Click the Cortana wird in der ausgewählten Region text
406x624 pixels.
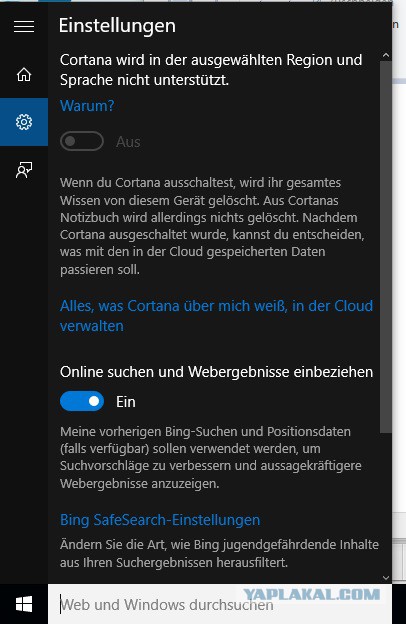pyautogui.click(x=211, y=70)
